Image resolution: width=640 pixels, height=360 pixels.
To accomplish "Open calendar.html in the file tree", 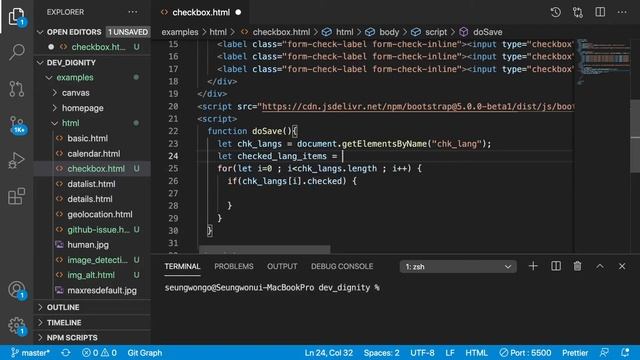I will click(94, 153).
